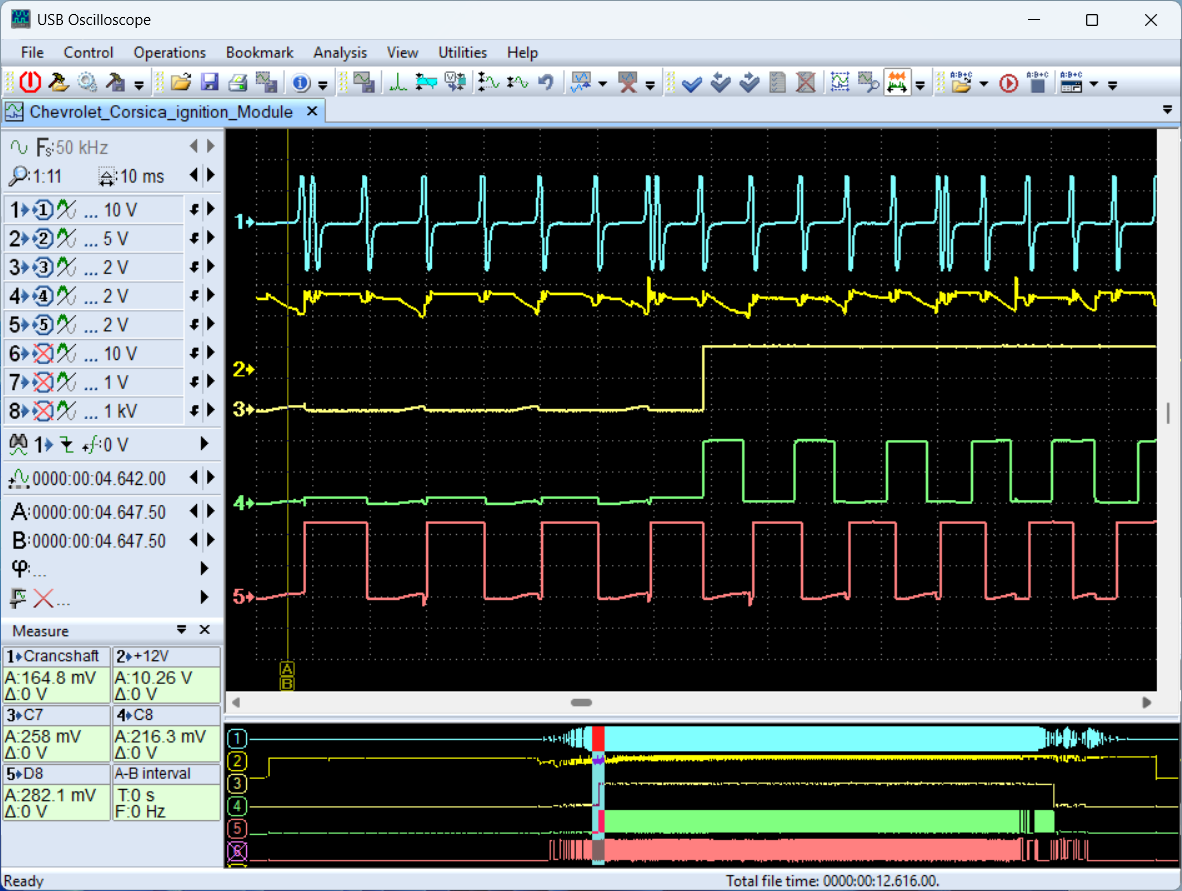The width and height of the screenshot is (1182, 891).
Task: Enable disabled channel 6 crossed icon
Action: coord(43,354)
